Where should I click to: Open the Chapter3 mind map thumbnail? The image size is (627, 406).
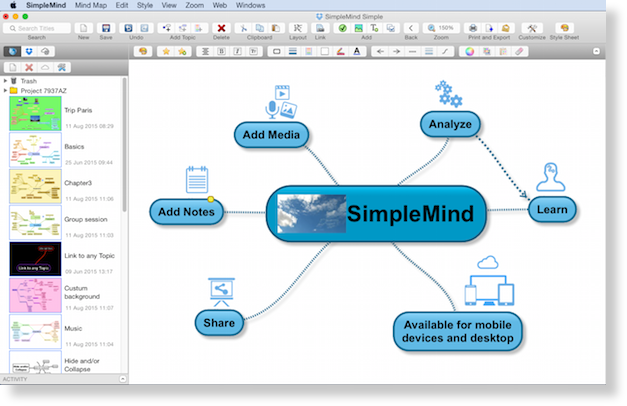click(35, 186)
